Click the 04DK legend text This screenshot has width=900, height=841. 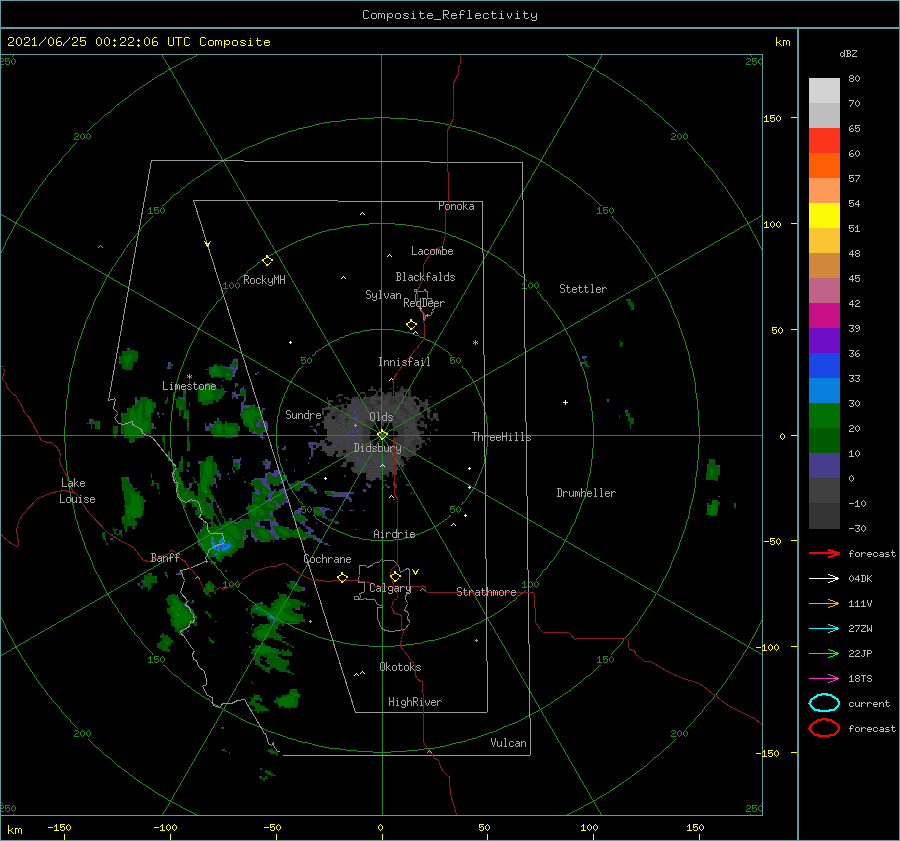click(860, 579)
